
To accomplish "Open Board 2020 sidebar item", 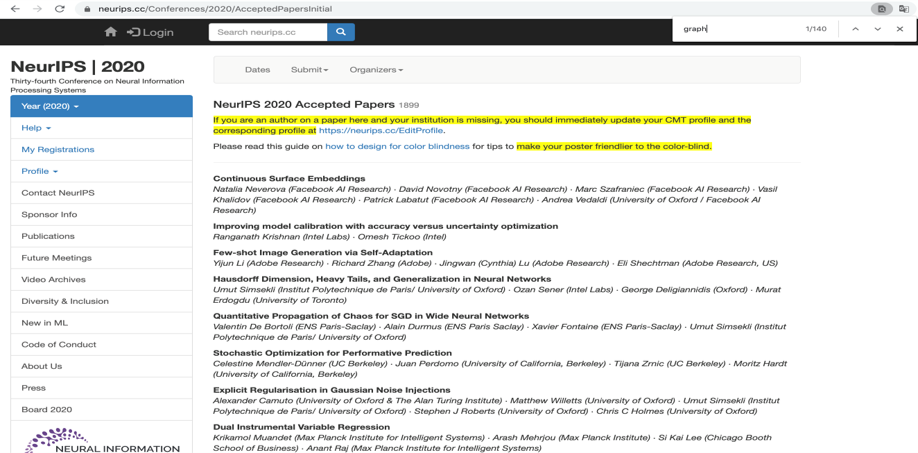I will click(x=101, y=409).
